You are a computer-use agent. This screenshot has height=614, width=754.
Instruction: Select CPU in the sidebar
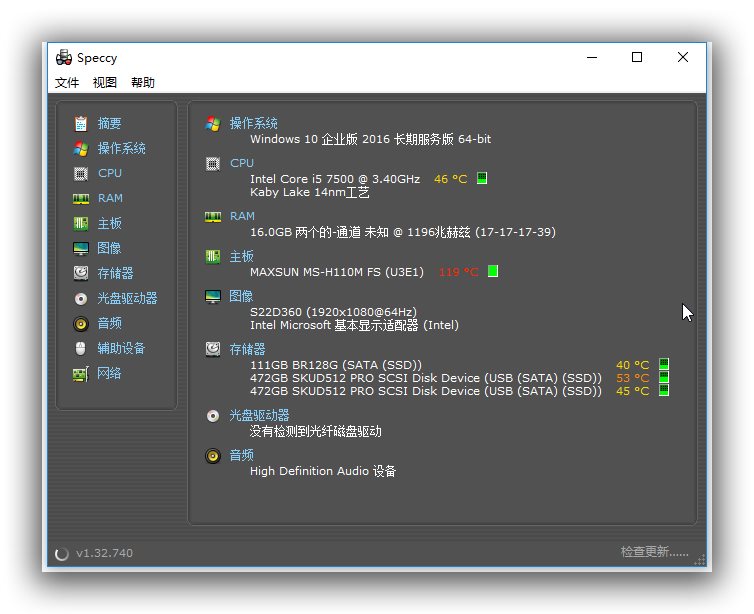(x=110, y=174)
